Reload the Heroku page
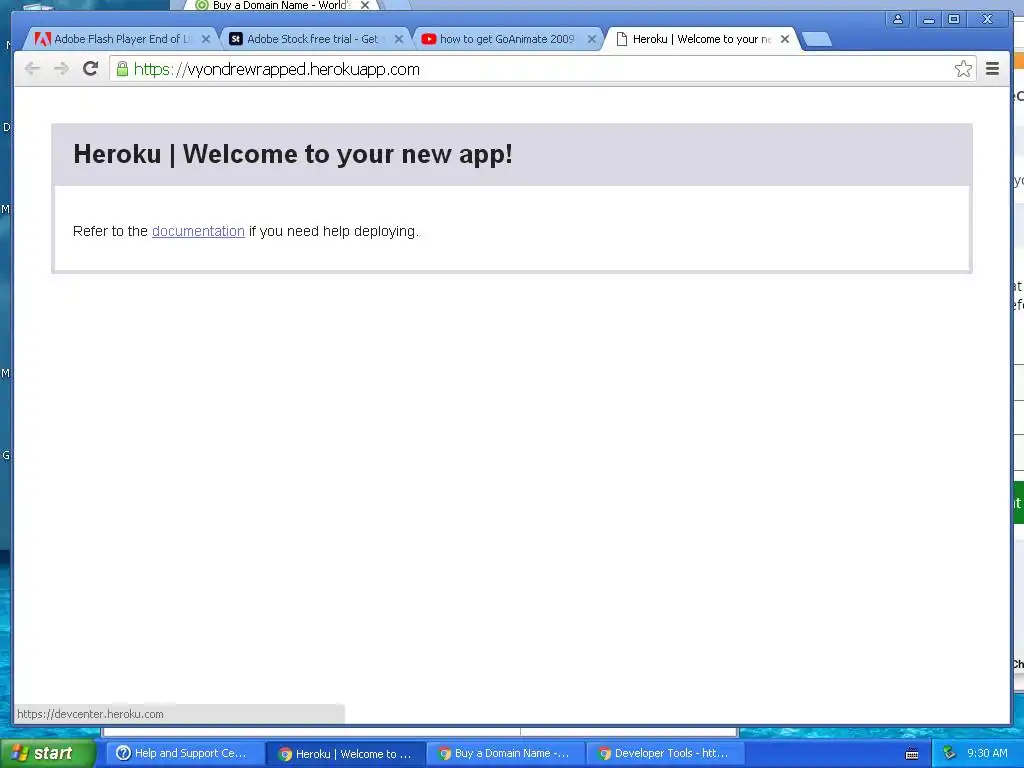The height and width of the screenshot is (768, 1024). click(91, 69)
